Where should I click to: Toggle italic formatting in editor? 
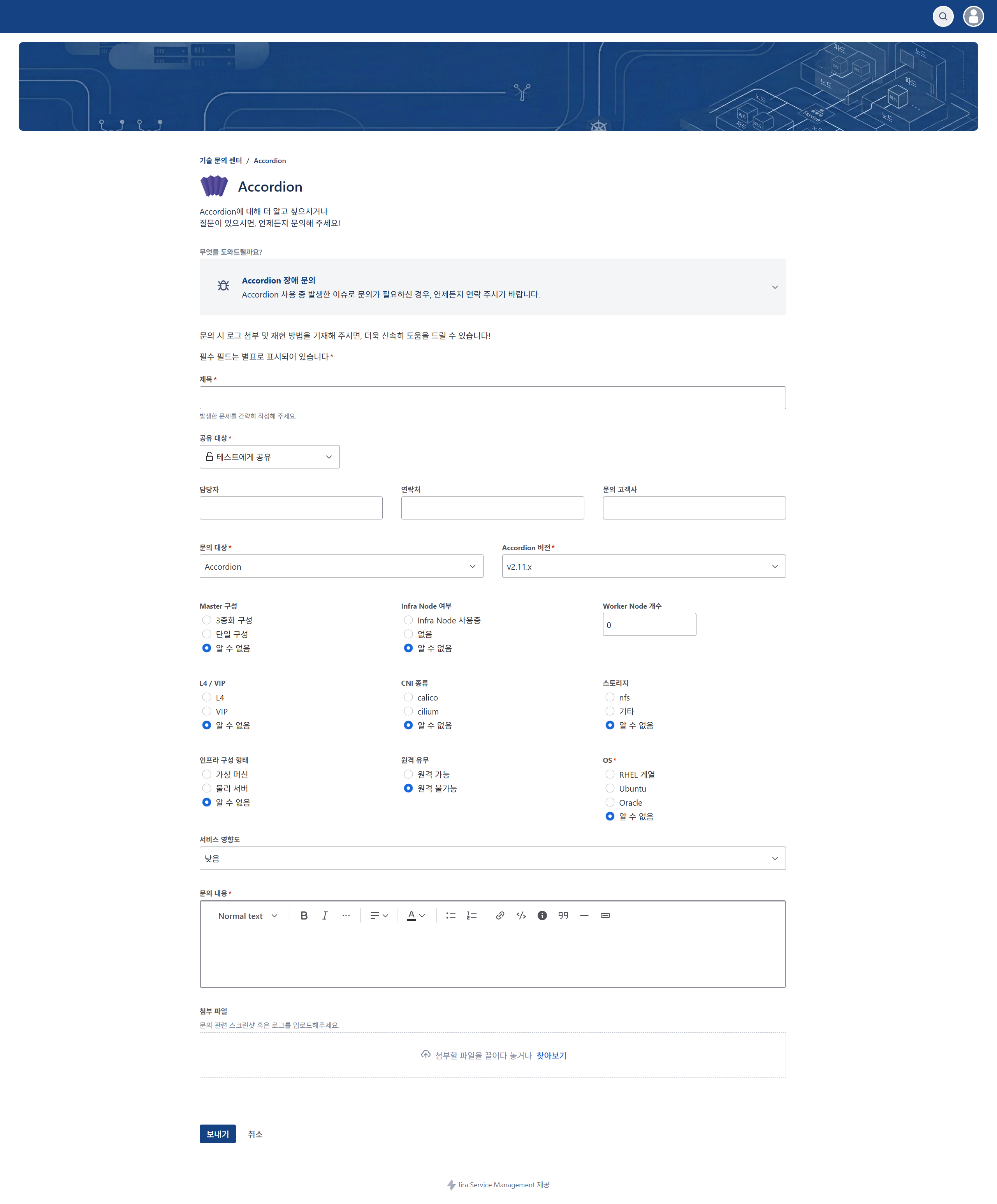click(x=325, y=915)
